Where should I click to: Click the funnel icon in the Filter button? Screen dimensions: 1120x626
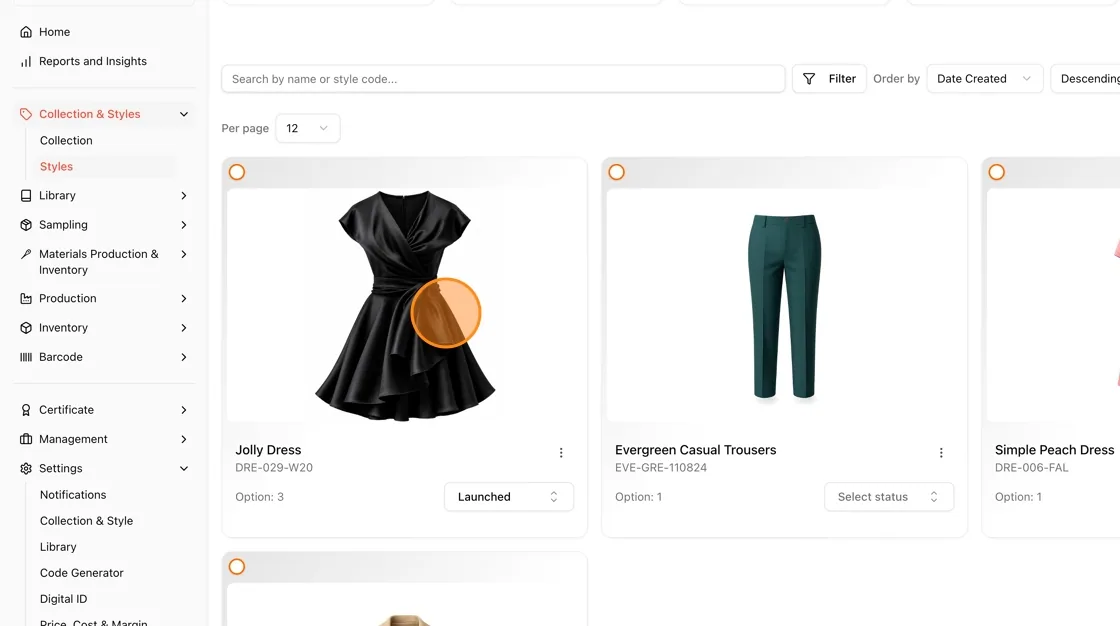[809, 79]
